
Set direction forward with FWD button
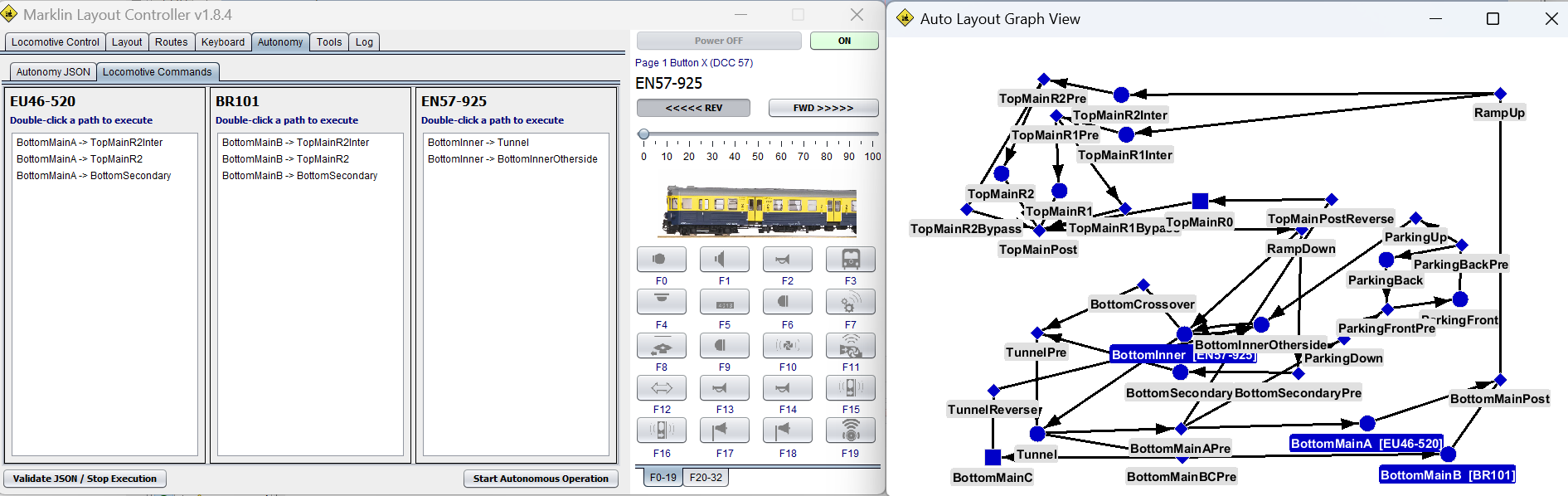823,108
